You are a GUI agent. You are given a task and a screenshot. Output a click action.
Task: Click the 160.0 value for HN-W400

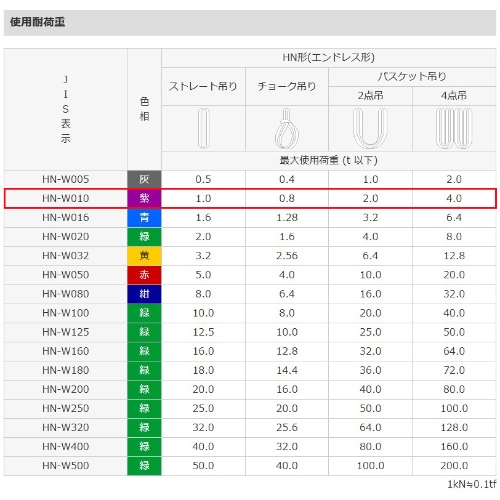pos(454,446)
